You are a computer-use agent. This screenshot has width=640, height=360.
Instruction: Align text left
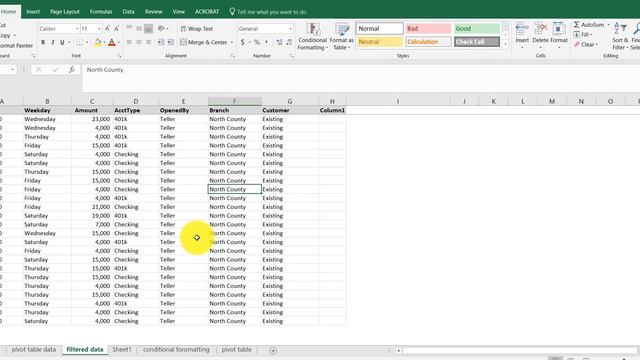pos(129,42)
